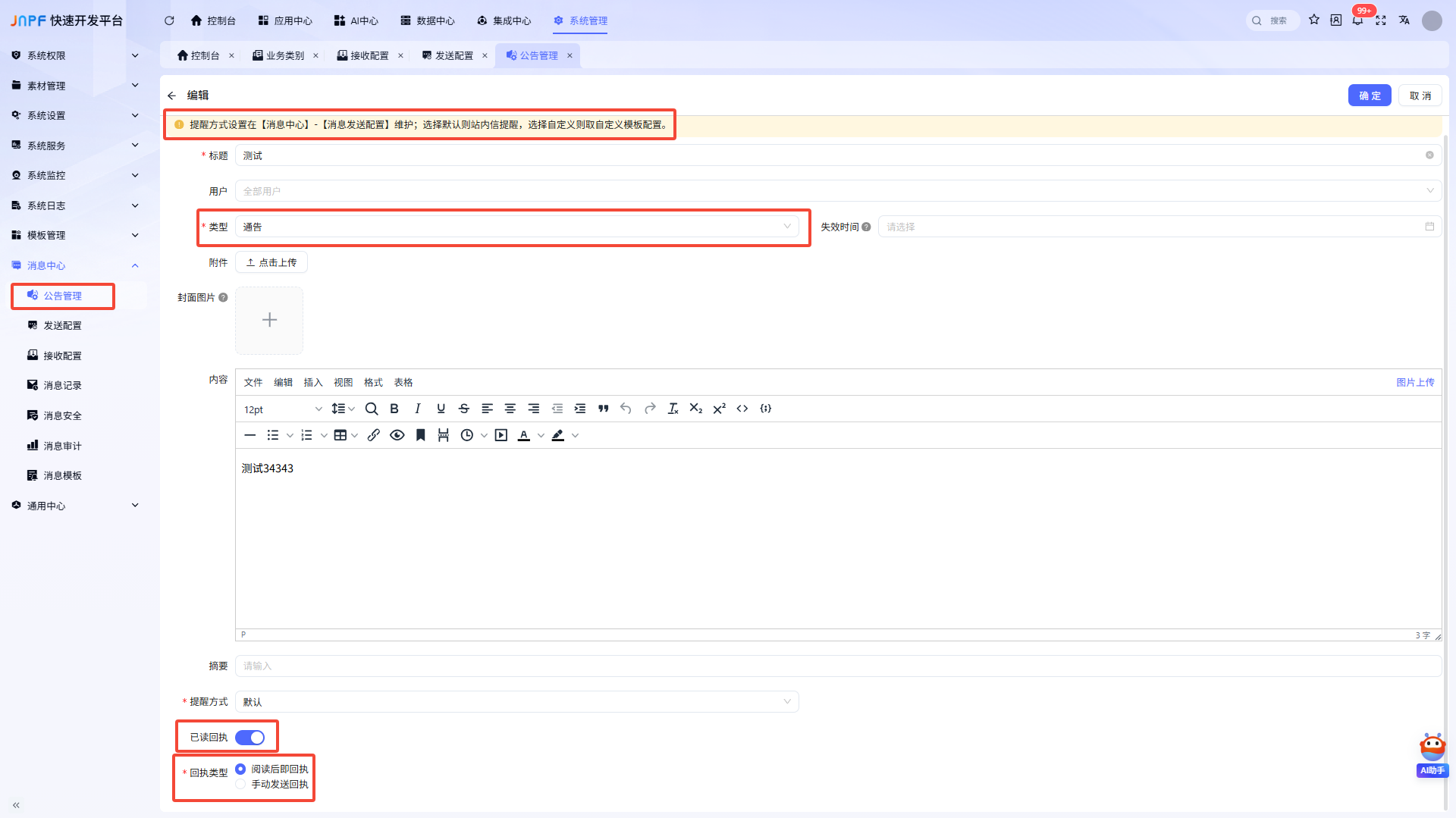Collapse 消息中心 sidebar menu

tap(76, 265)
